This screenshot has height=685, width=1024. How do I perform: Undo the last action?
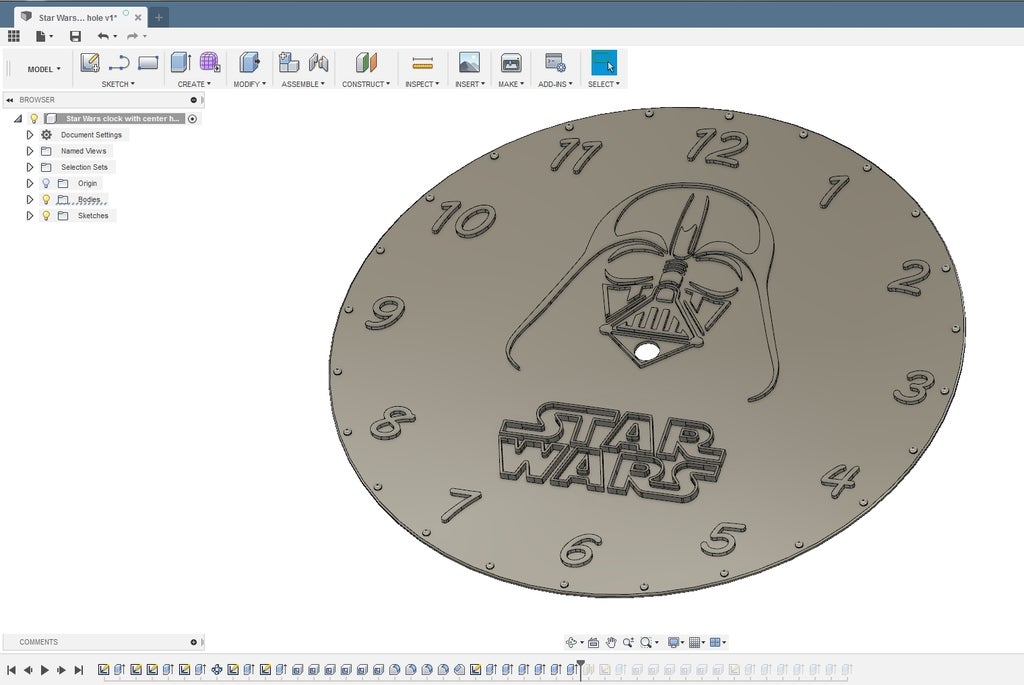[x=103, y=36]
